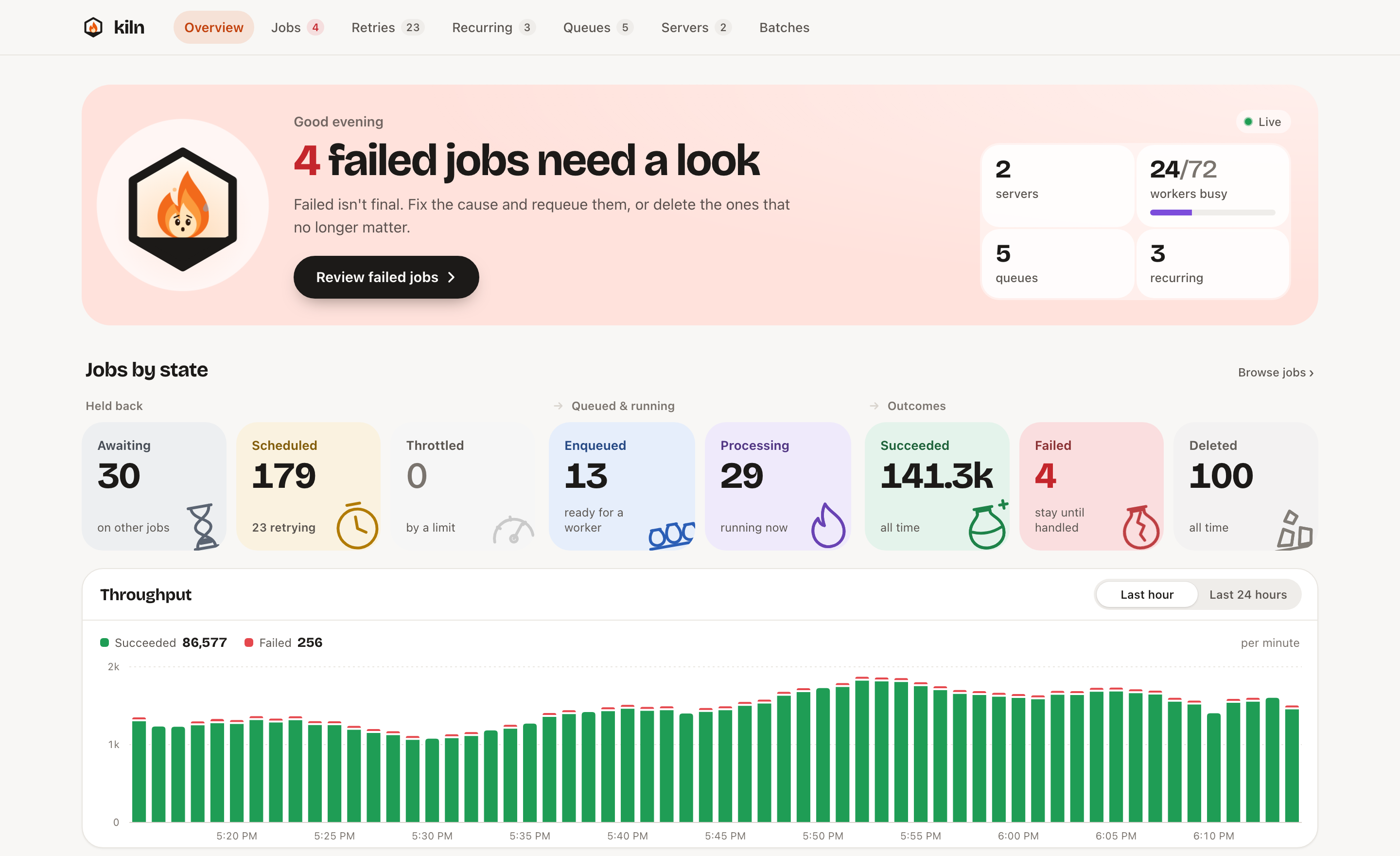This screenshot has width=1400, height=856.
Task: Click the 5 count badge on Queues
Action: tap(625, 27)
